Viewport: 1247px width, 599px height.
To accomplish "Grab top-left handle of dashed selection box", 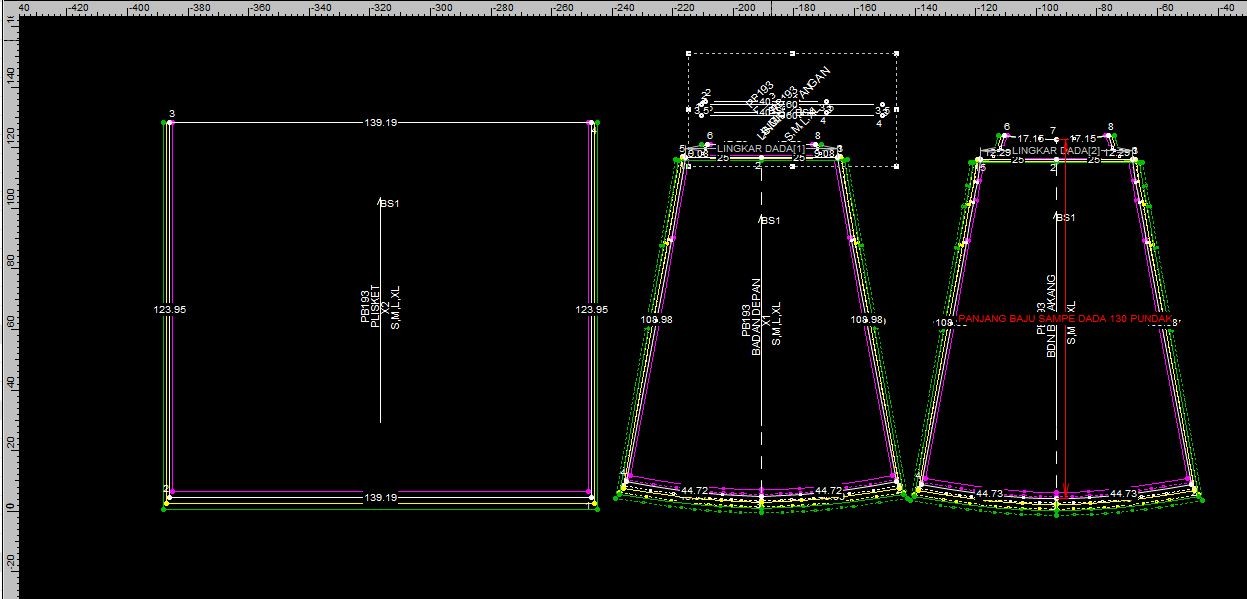I will tap(688, 54).
